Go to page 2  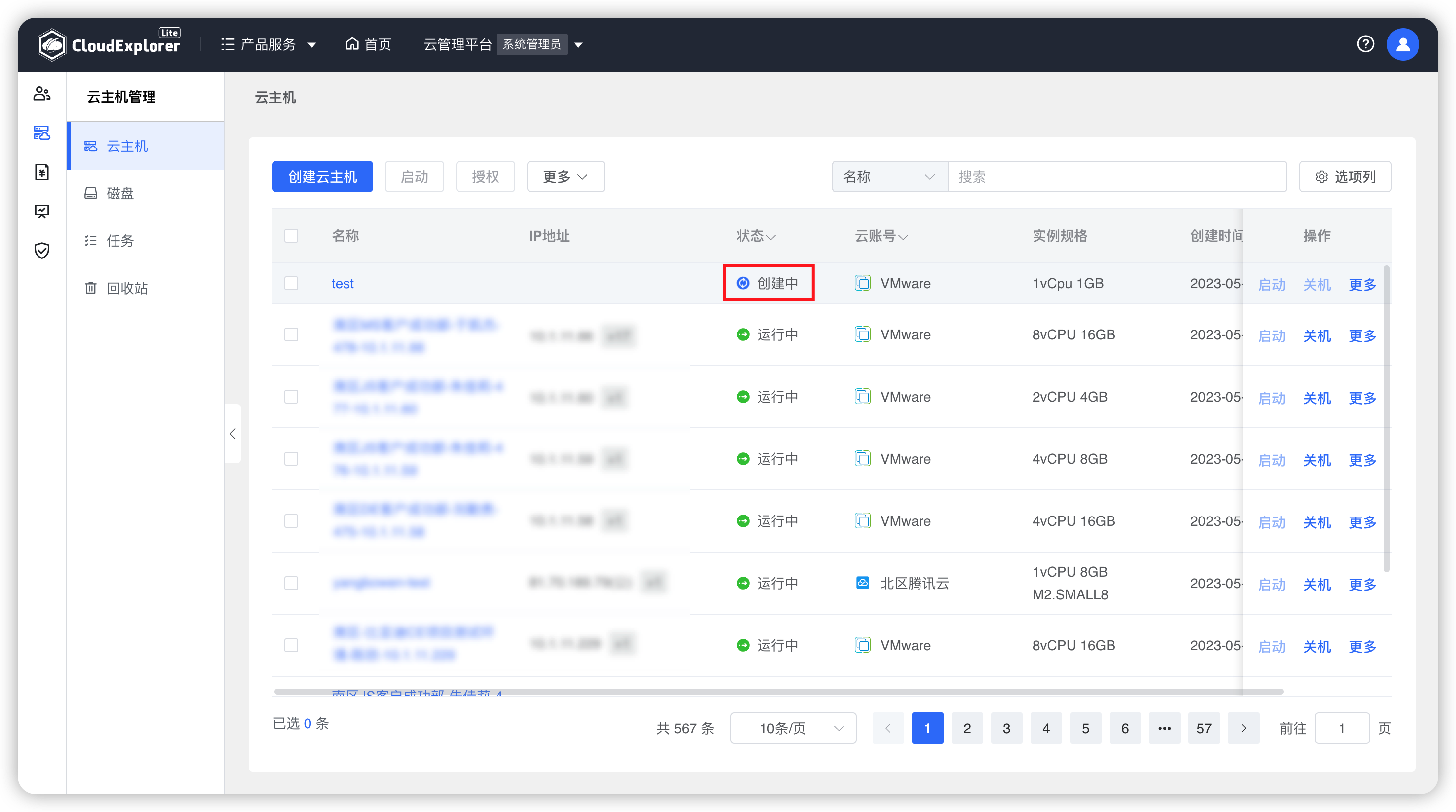[967, 728]
